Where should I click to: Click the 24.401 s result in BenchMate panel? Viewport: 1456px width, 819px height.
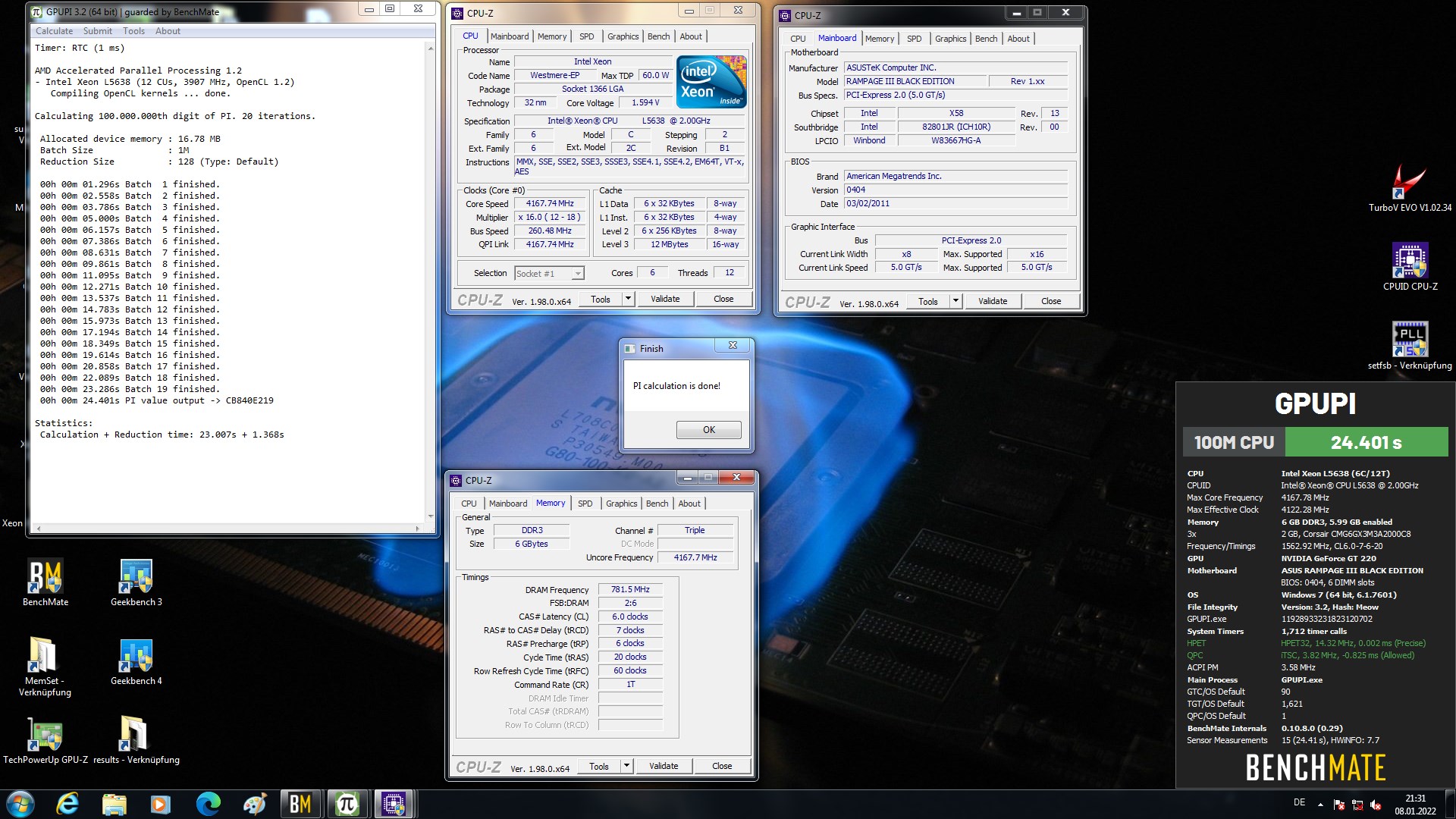[x=1367, y=442]
